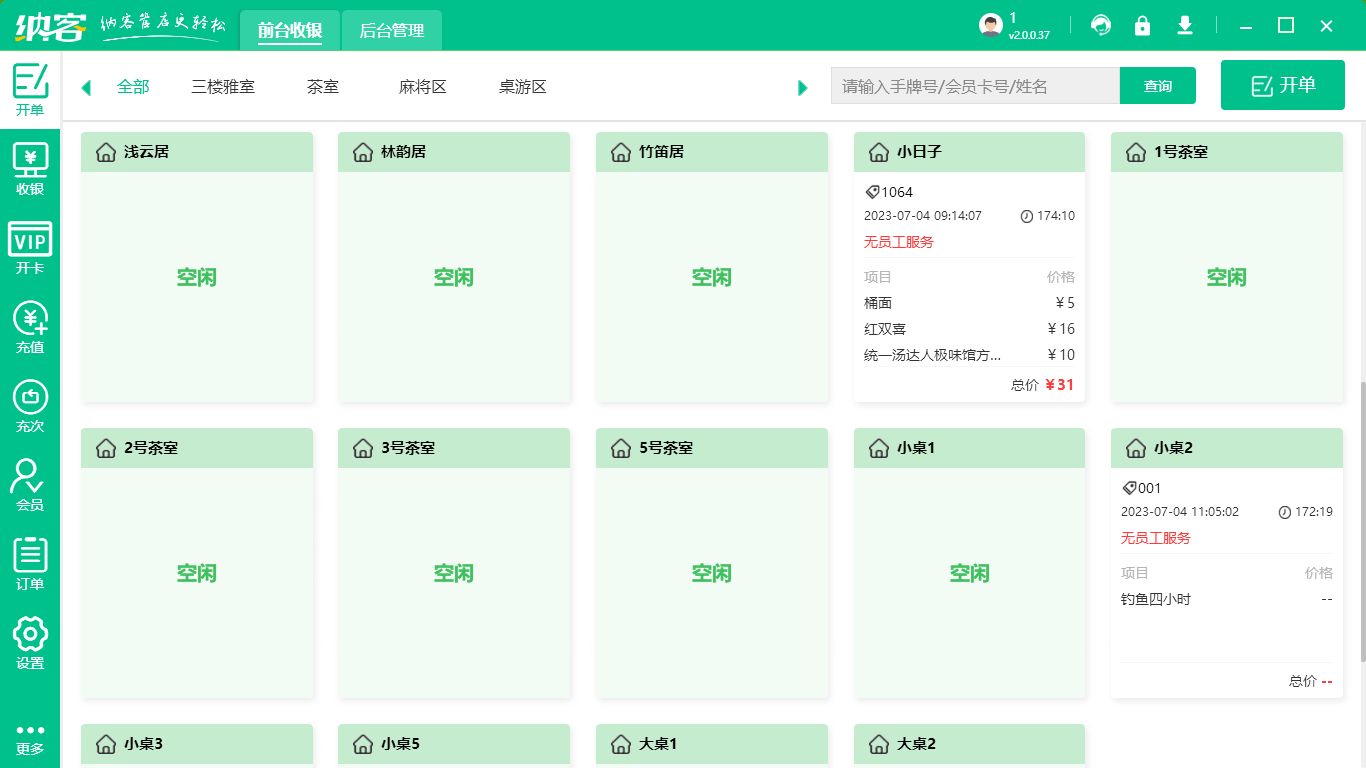Click the lock screen icon in titlebar
The image size is (1366, 768).
(1143, 25)
